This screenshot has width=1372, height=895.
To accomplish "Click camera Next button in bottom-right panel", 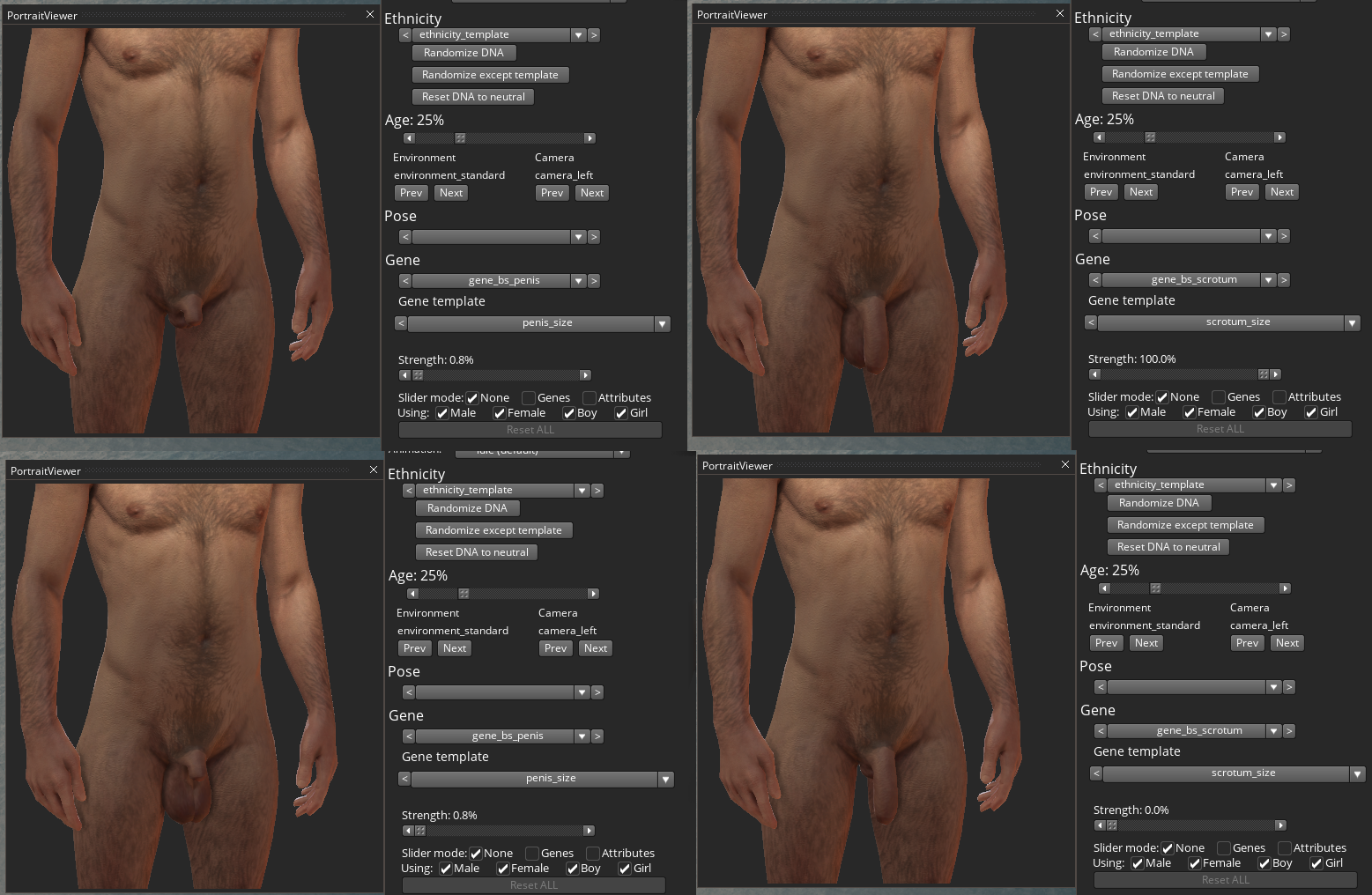I will pos(1287,643).
